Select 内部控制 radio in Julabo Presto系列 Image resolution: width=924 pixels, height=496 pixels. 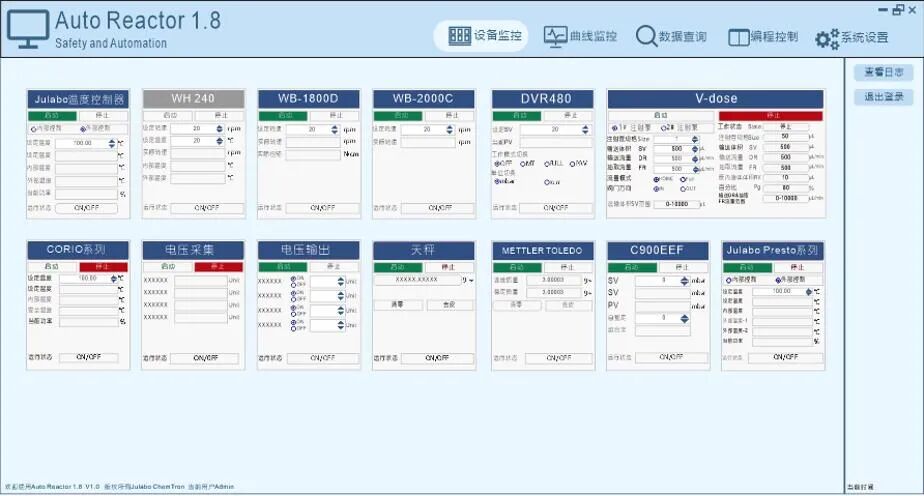pyautogui.click(x=728, y=280)
